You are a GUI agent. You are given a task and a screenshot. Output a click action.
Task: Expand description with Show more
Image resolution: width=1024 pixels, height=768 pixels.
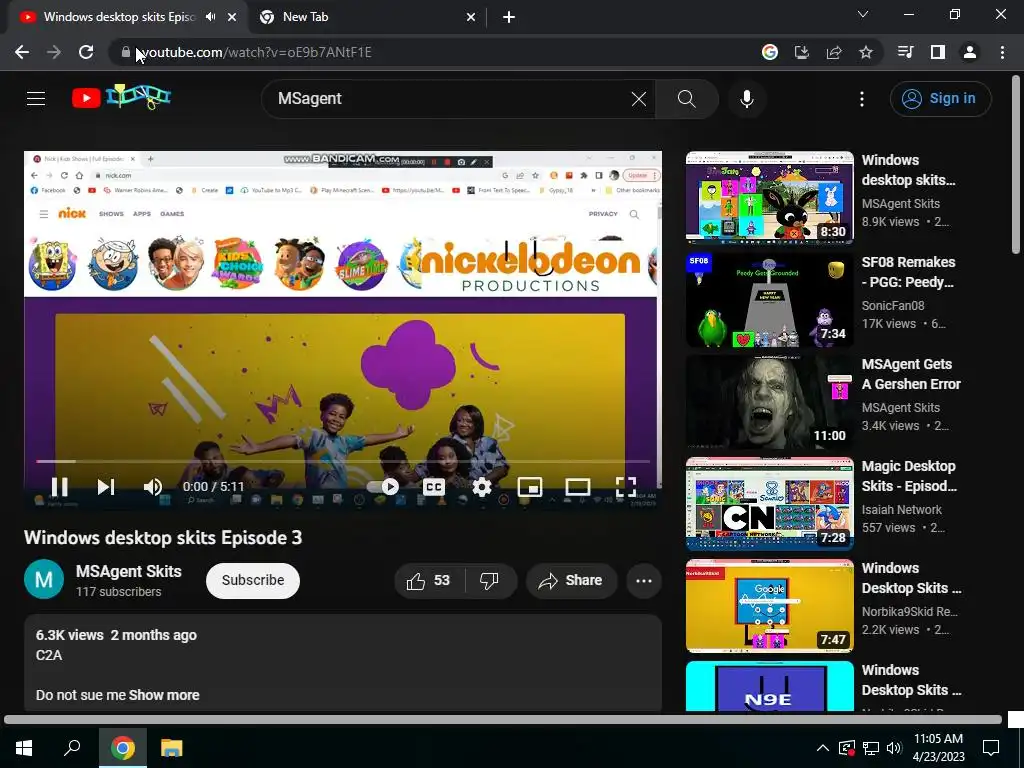pos(164,695)
